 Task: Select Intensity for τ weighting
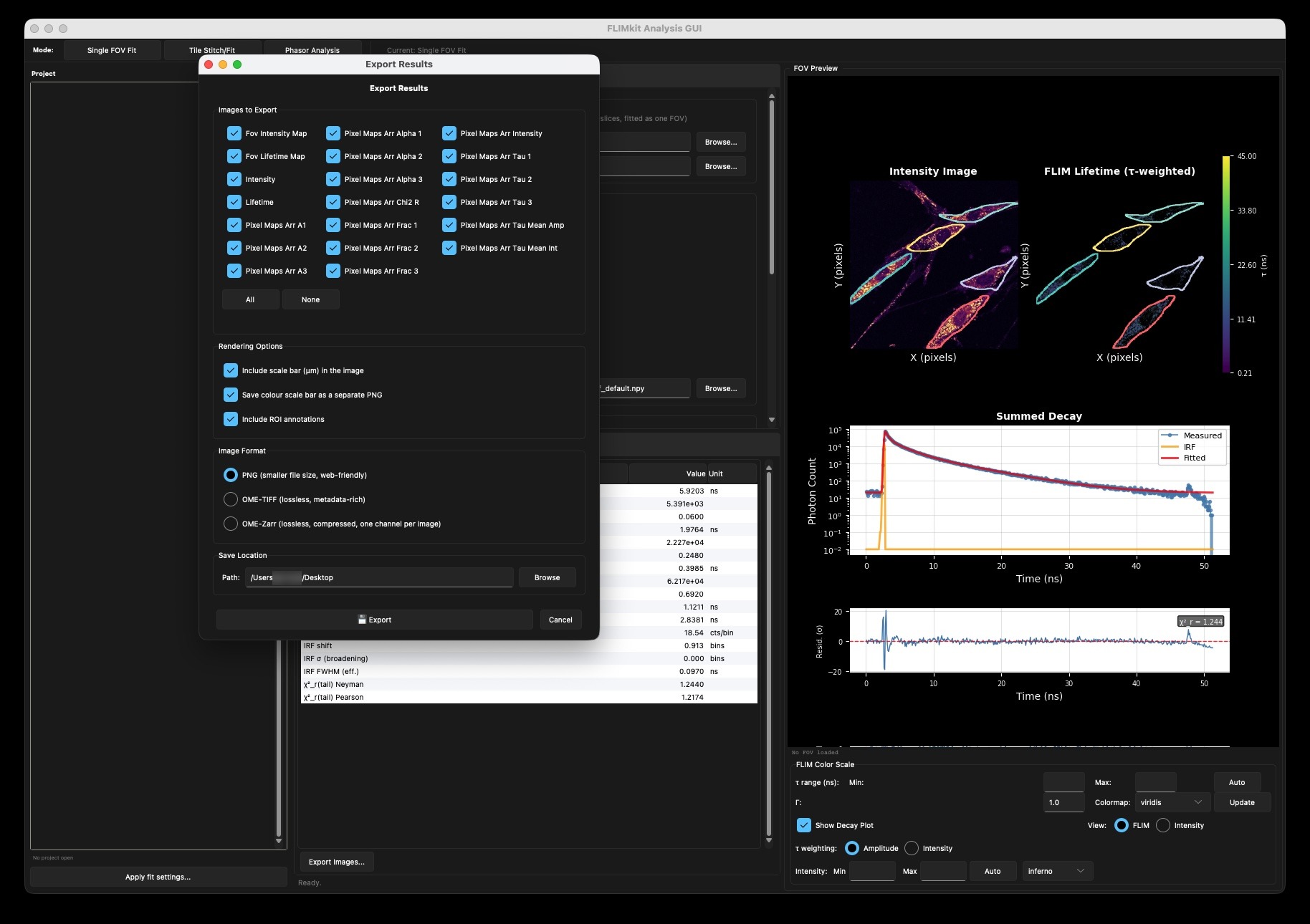coord(912,848)
